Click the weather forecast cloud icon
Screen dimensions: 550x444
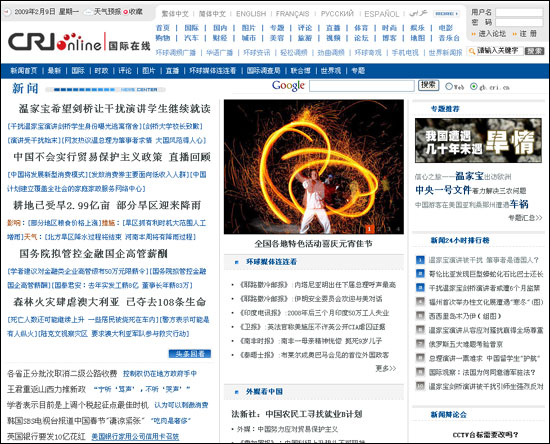[88, 12]
